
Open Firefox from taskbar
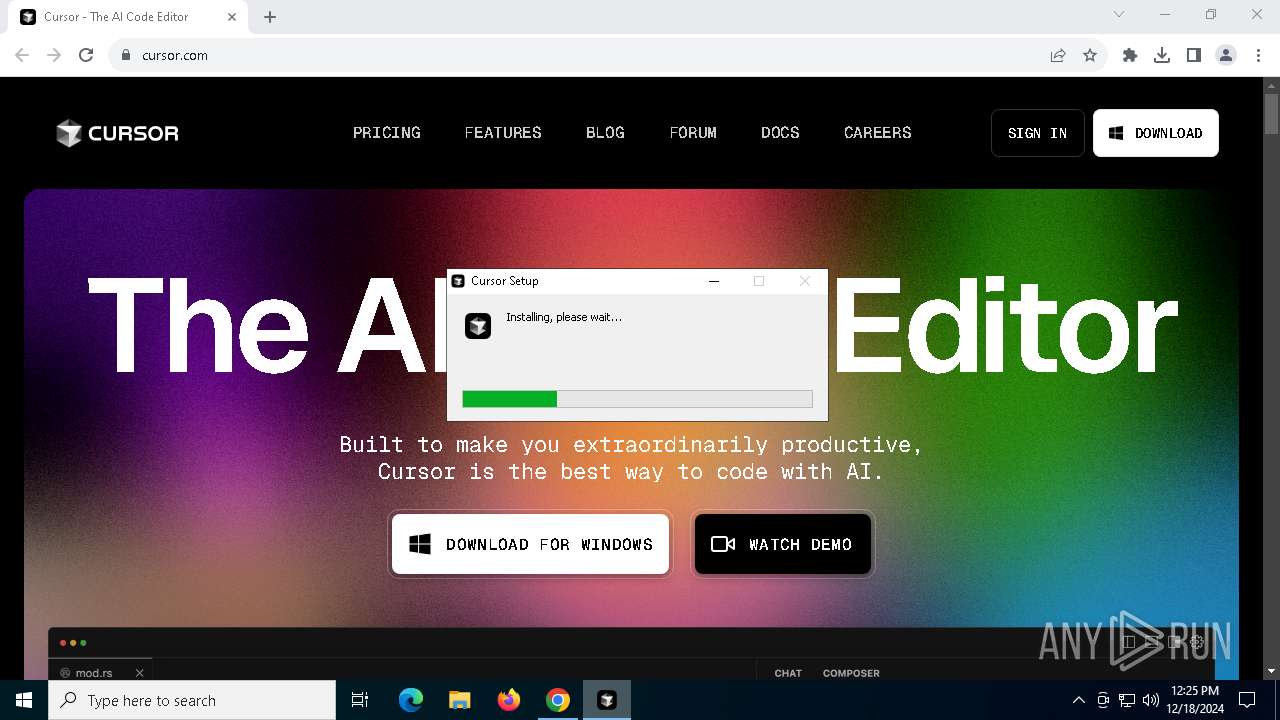509,700
